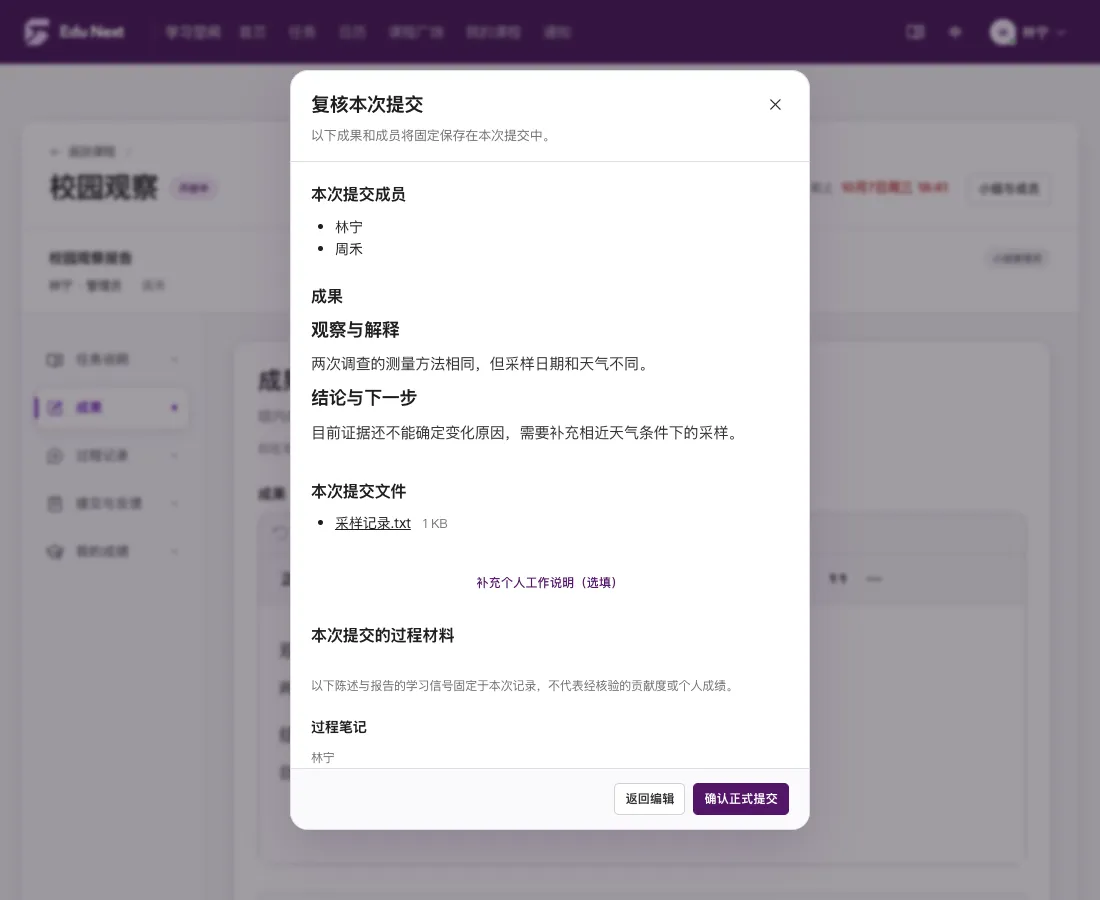
Task: Click the 校园观察 course title behind dialog
Action: point(104,188)
